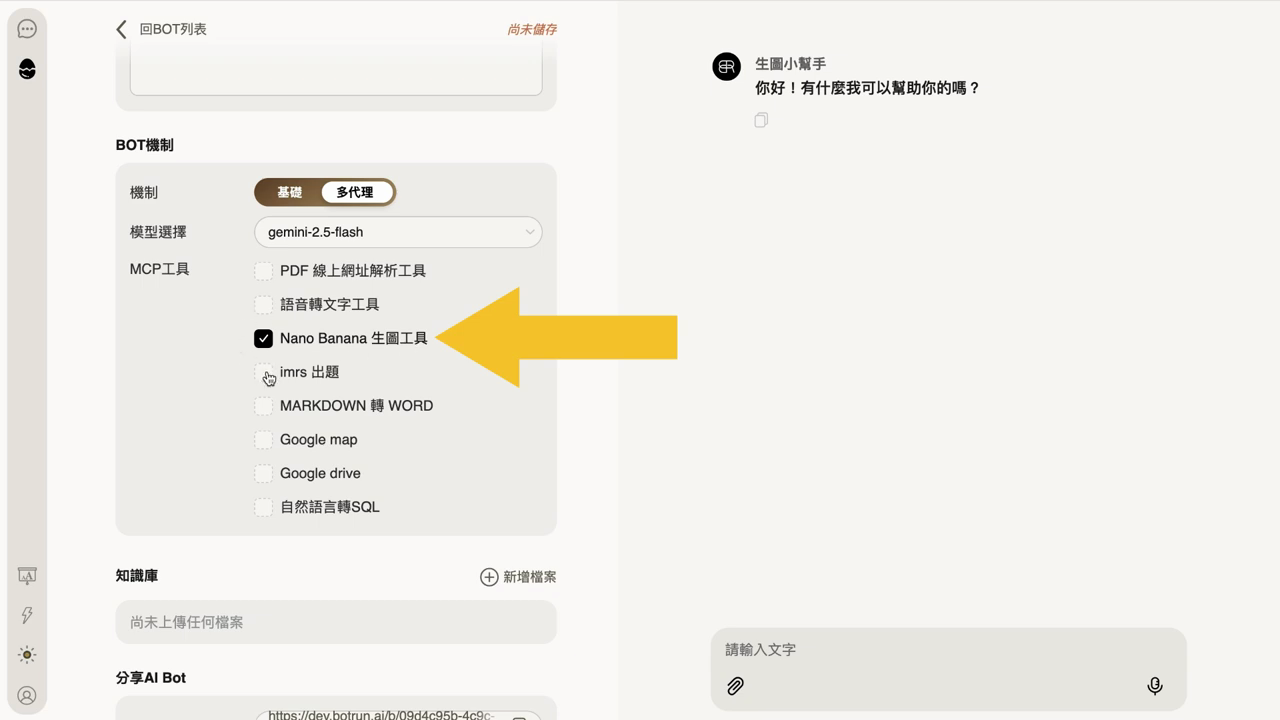Switch mechanism to 多代理
This screenshot has width=1280, height=720.
click(x=355, y=192)
